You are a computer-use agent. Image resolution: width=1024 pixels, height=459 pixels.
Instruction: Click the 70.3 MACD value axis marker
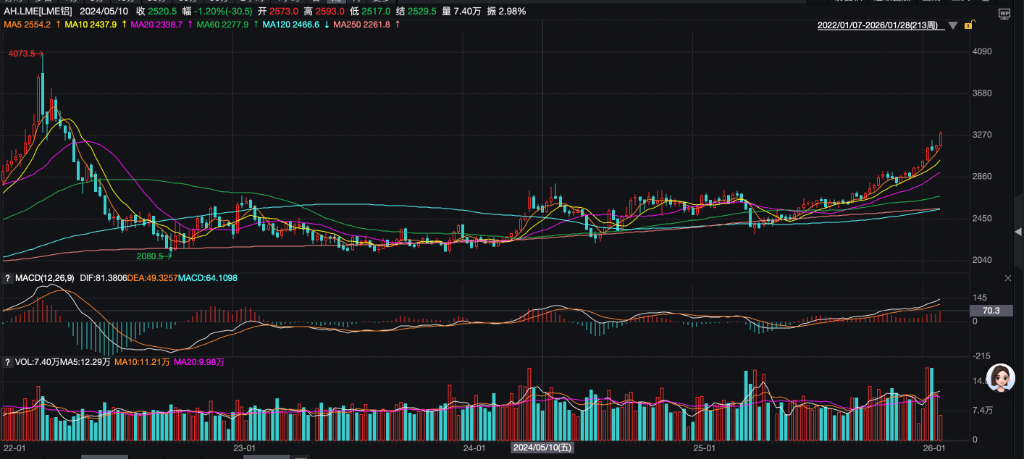pyautogui.click(x=992, y=311)
